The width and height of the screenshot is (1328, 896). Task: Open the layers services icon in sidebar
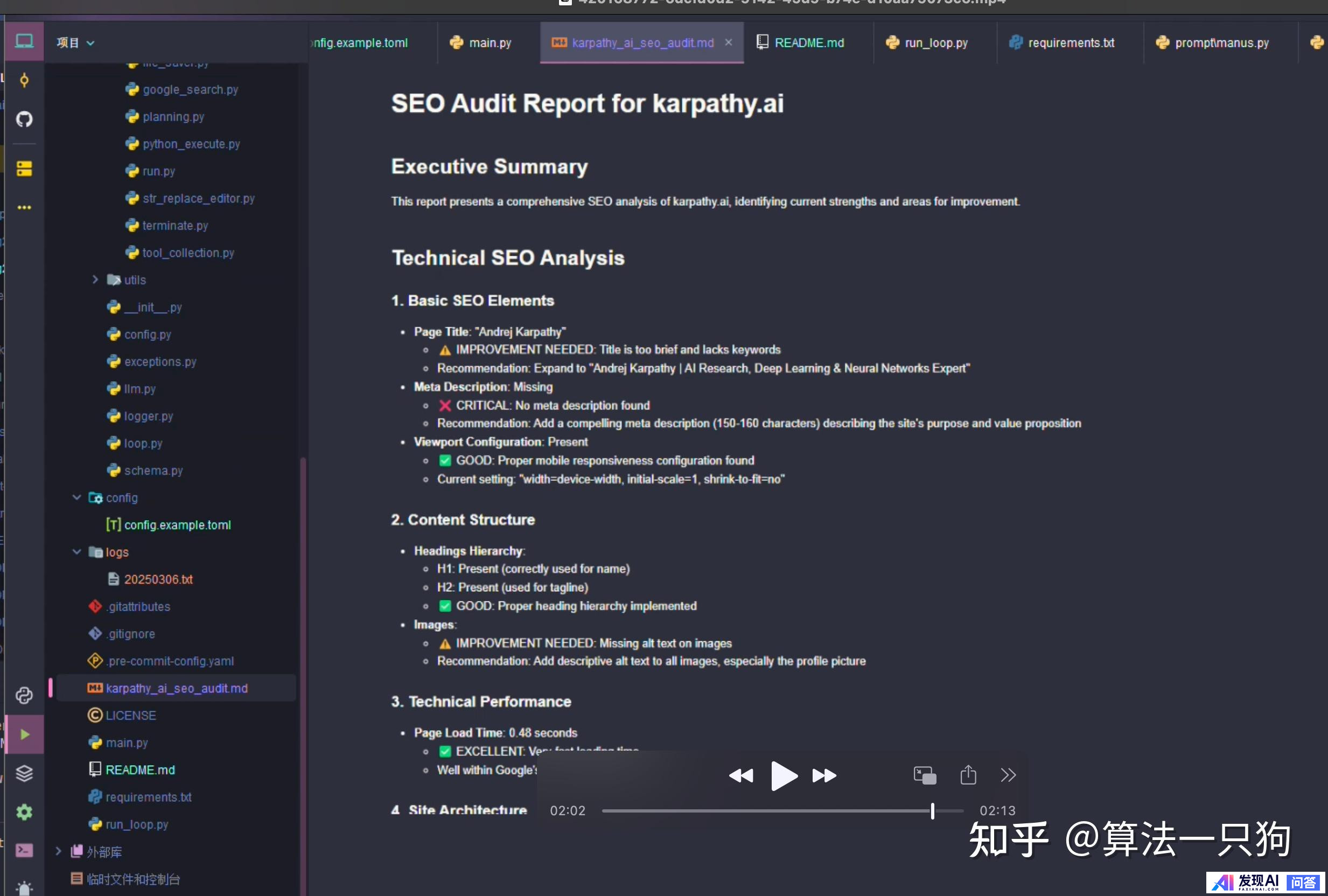point(24,773)
